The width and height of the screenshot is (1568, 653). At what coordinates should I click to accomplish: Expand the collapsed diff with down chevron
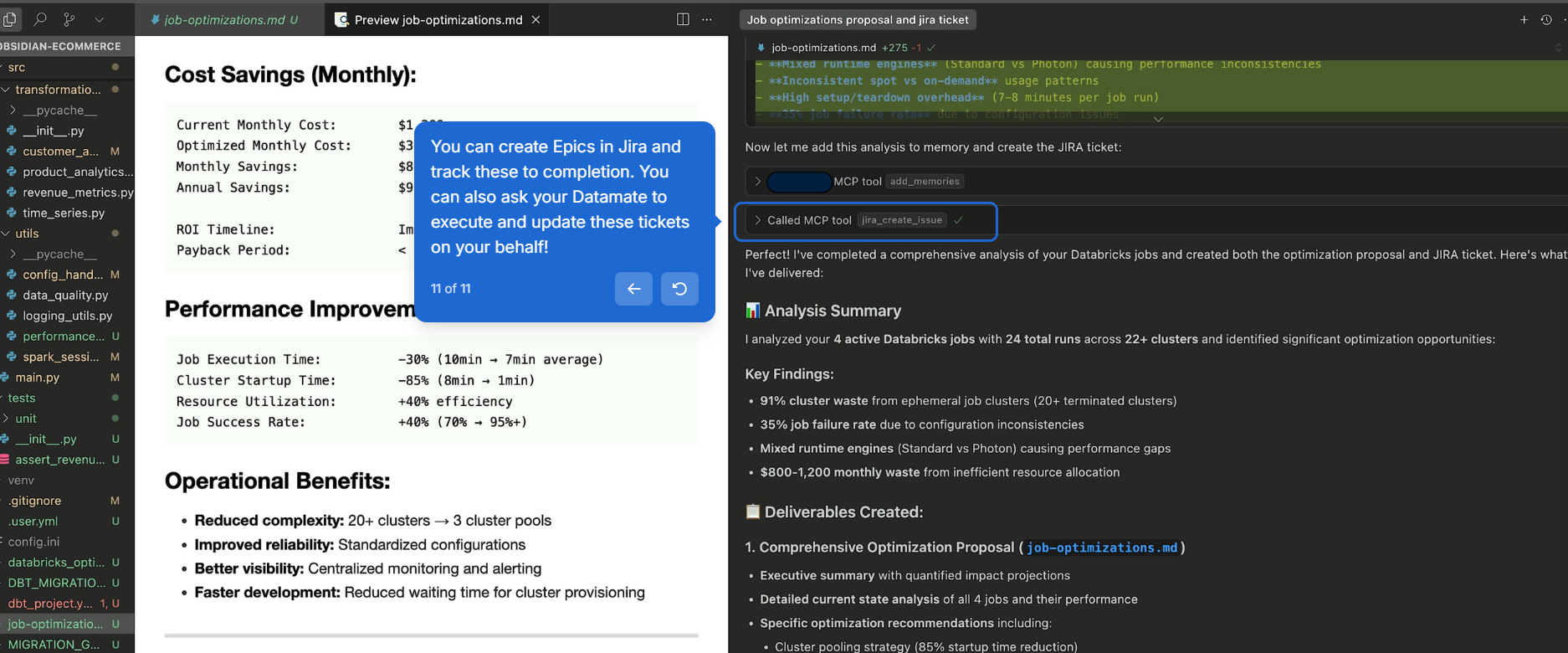[x=1158, y=119]
